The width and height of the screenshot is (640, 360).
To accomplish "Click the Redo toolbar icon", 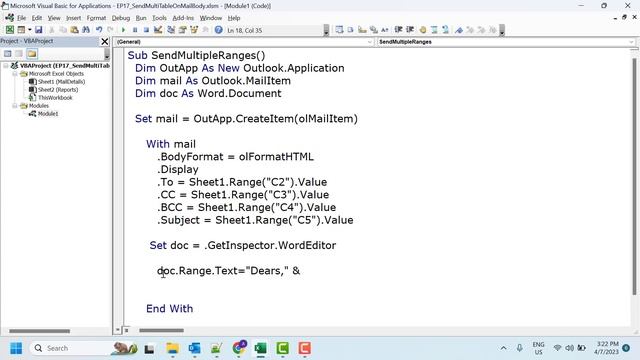I will [110, 30].
